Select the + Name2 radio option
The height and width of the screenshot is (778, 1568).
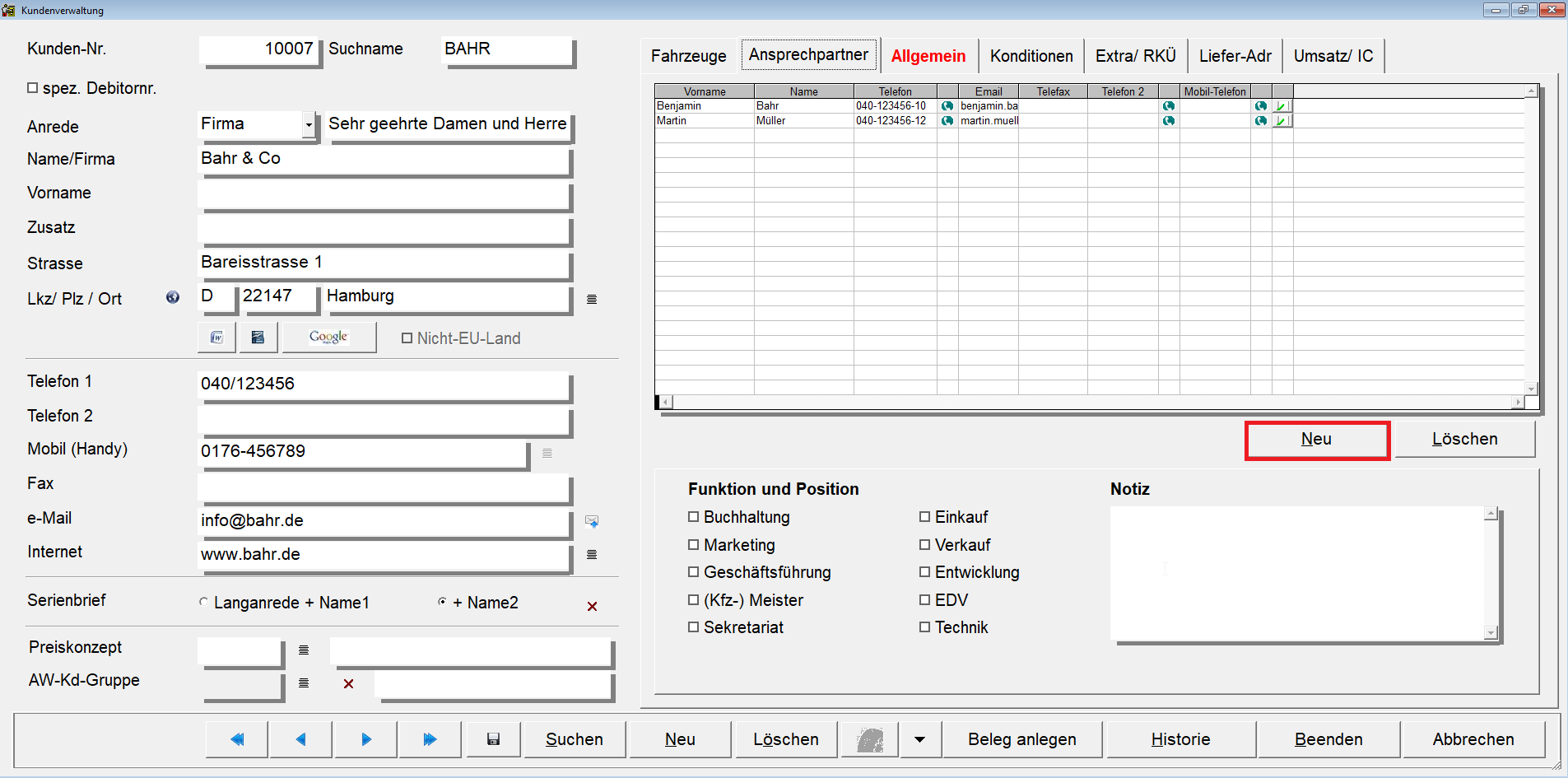(442, 602)
